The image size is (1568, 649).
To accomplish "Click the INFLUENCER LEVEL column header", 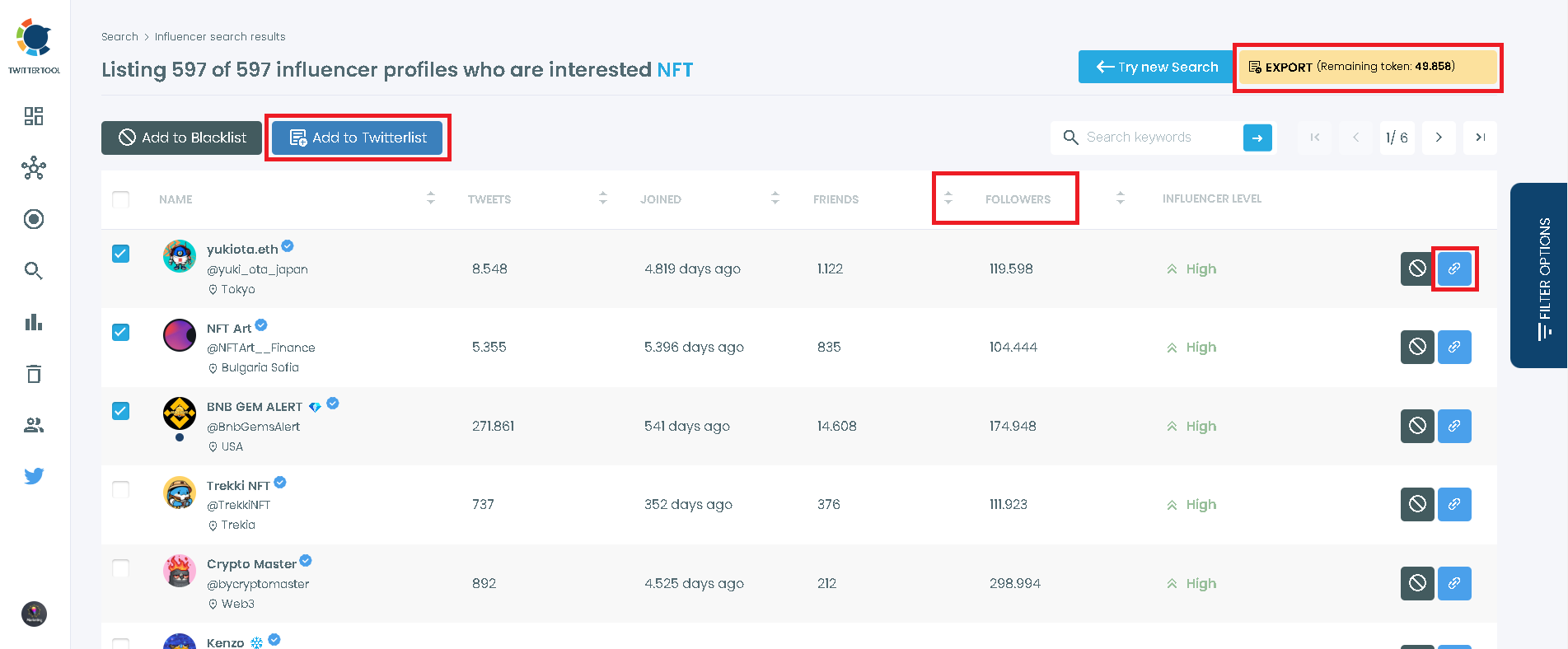I will [x=1212, y=198].
